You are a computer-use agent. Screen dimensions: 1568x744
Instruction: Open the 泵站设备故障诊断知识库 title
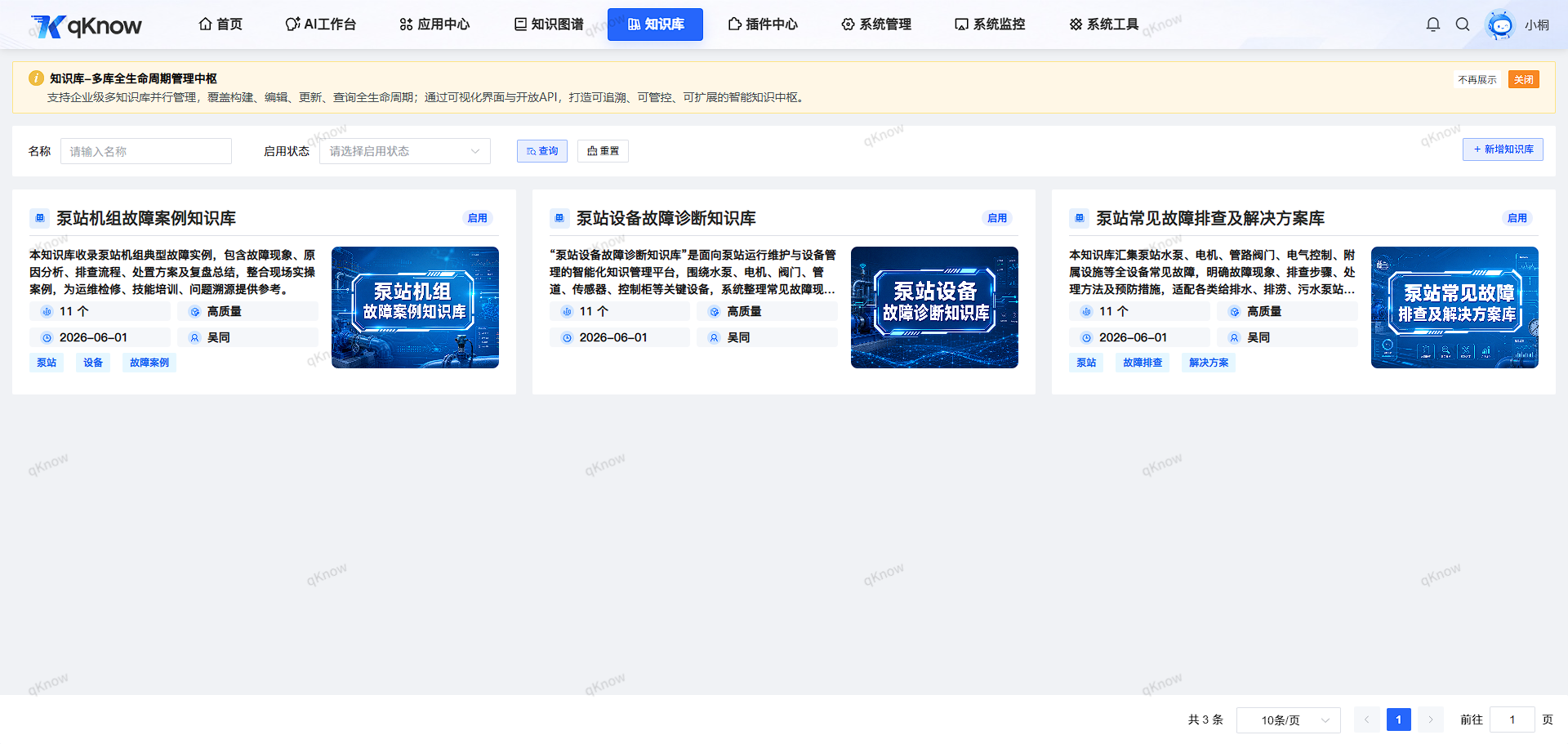pos(666,218)
